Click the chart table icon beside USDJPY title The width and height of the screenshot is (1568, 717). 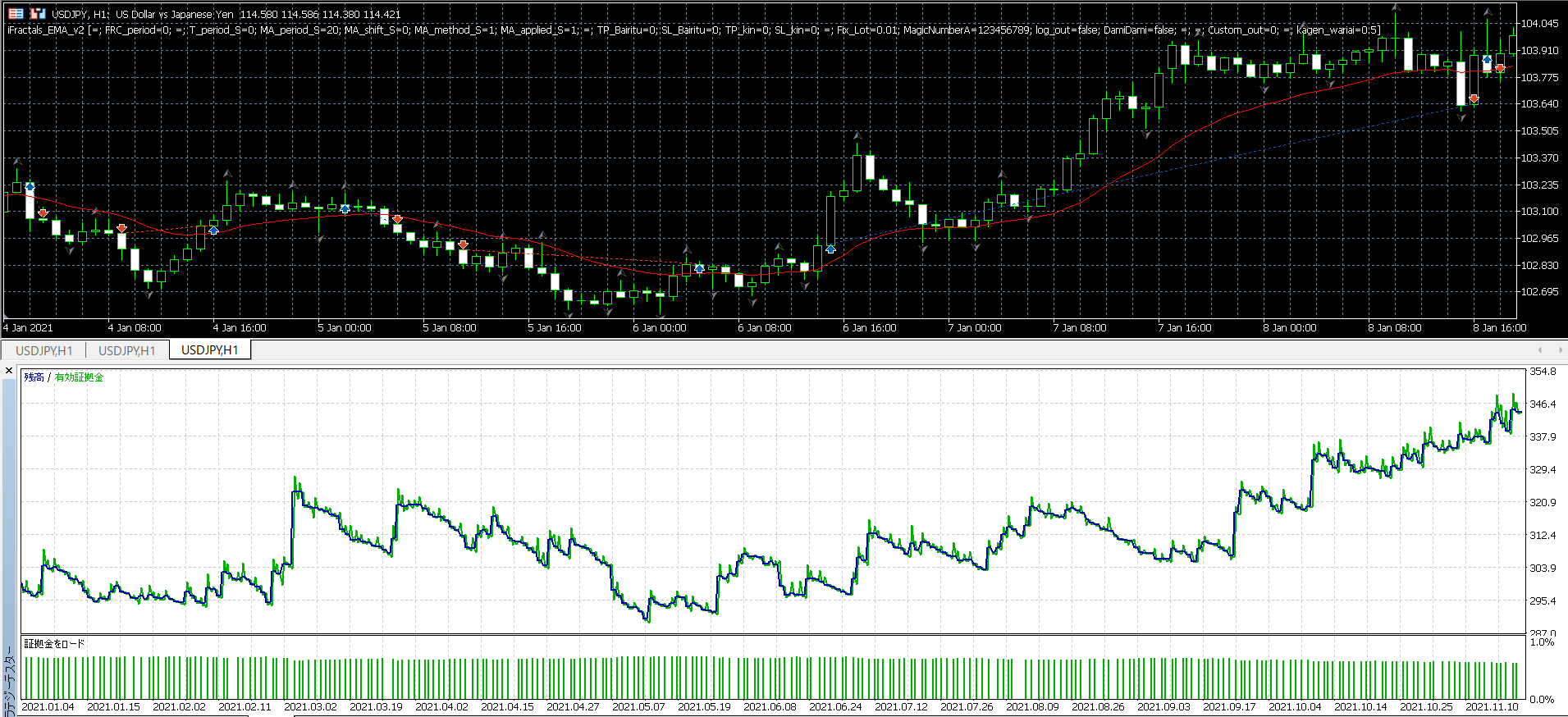point(16,13)
